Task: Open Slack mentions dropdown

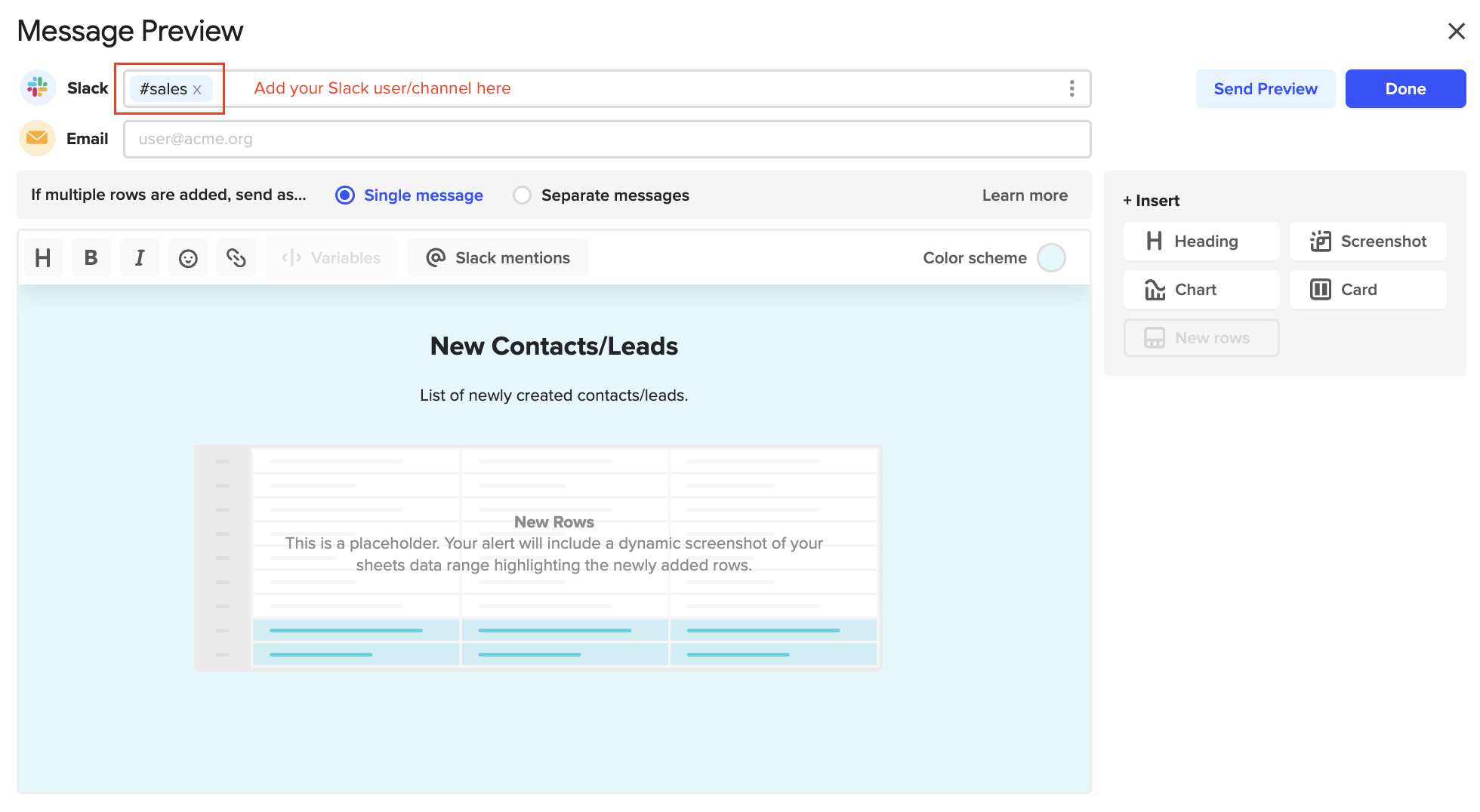Action: (x=498, y=258)
